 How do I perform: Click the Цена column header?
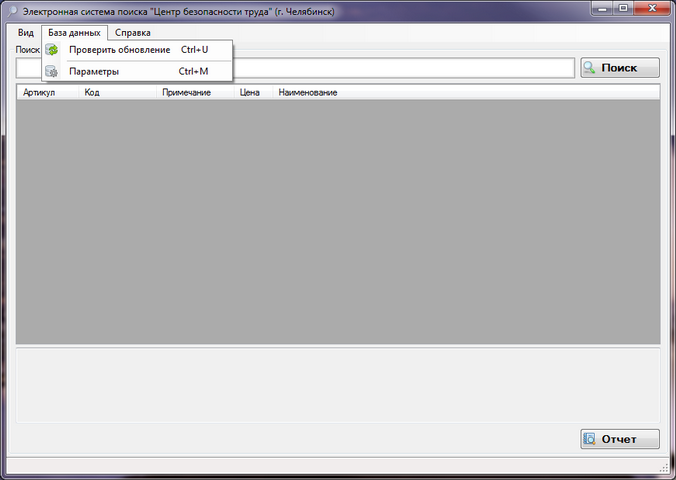(252, 93)
